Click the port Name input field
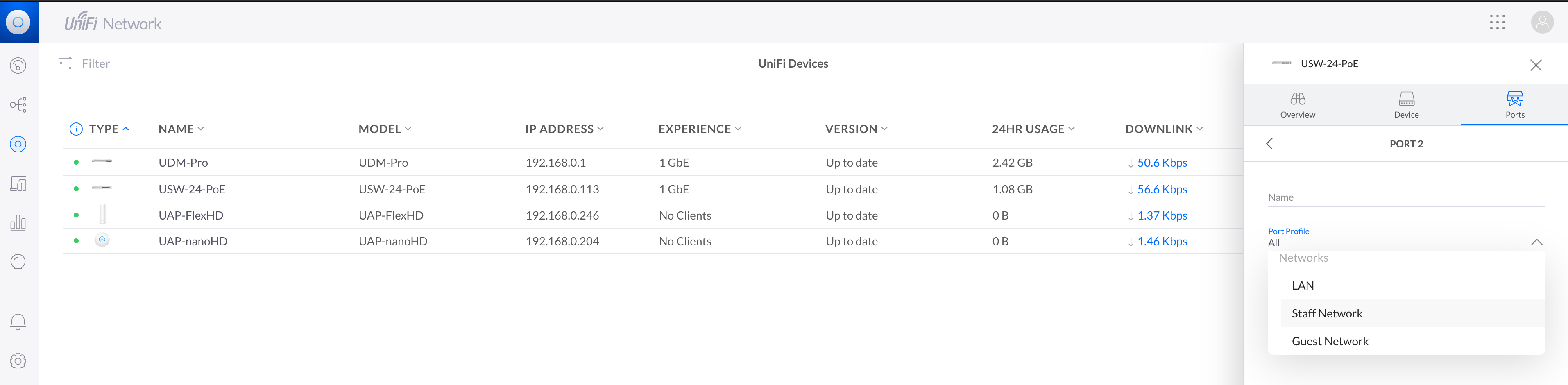Viewport: 1568px width, 385px height. tap(1406, 197)
